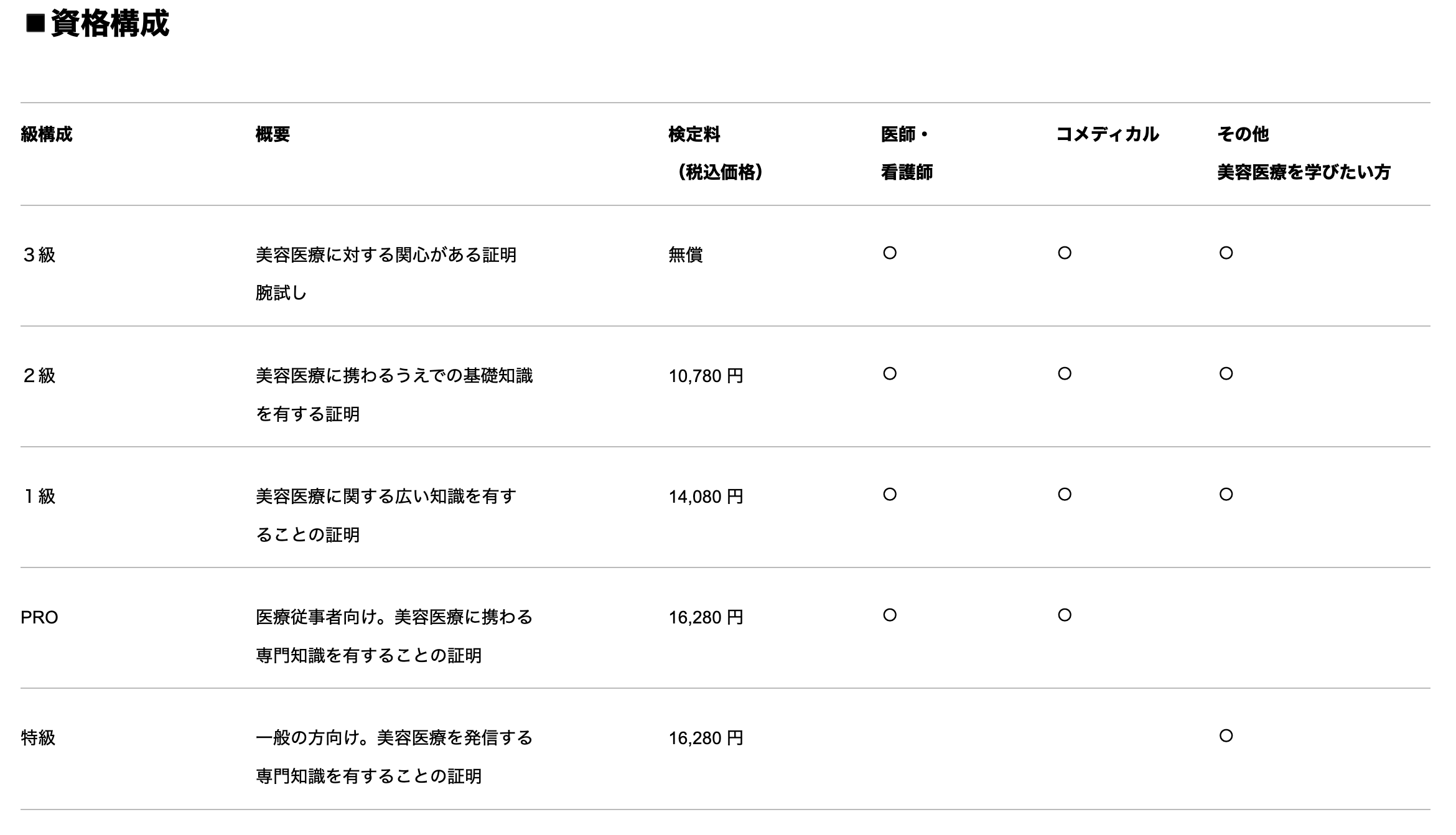The height and width of the screenshot is (835, 1456).
Task: Click the circle for ３級 コメディカル
Action: (x=1065, y=253)
